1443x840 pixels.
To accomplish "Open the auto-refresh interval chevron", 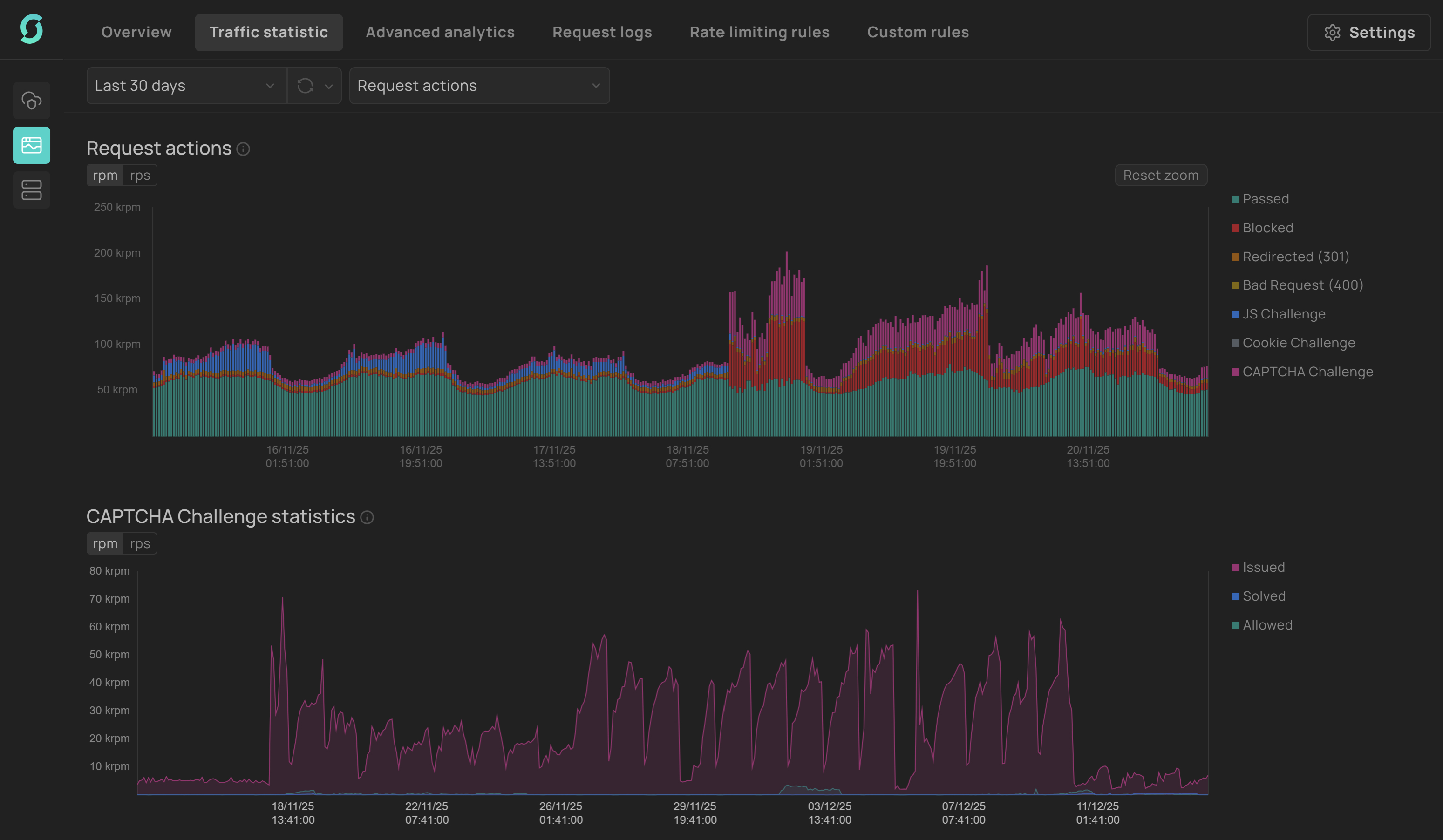I will coord(329,86).
